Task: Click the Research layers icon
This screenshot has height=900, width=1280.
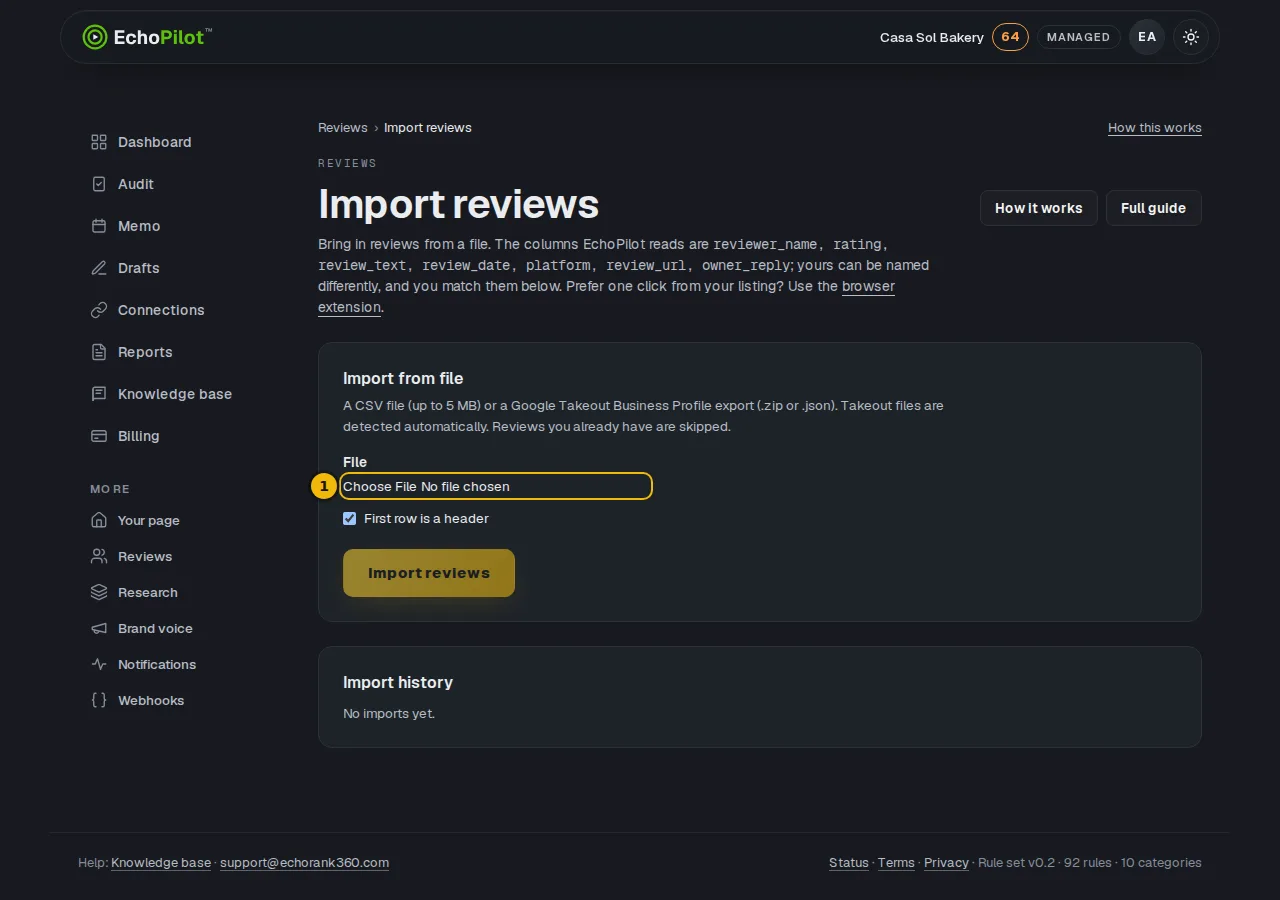Action: (98, 592)
